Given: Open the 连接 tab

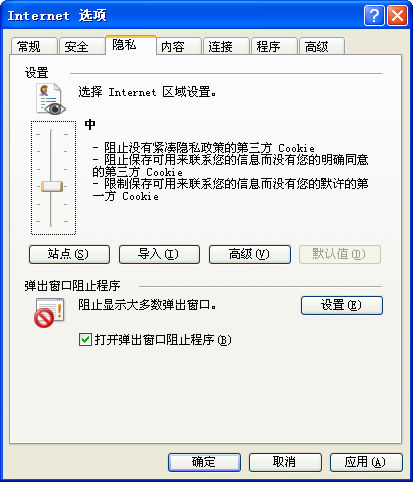Looking at the screenshot, I should click(226, 46).
